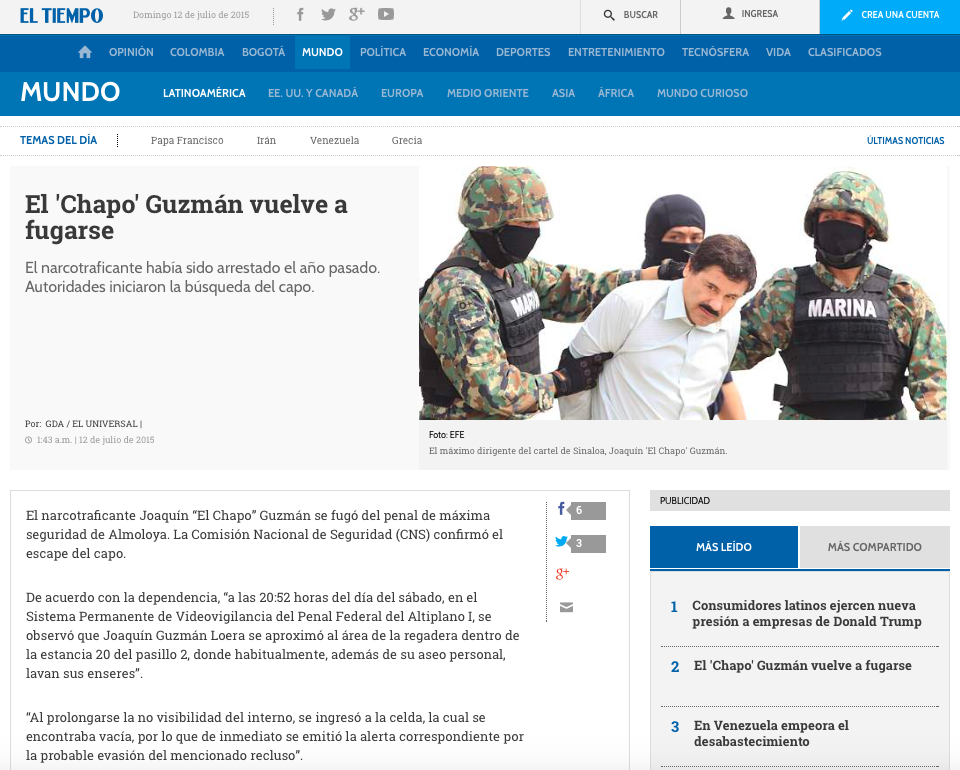Image resolution: width=960 pixels, height=770 pixels.
Task: Share article on Twitter via sidebar icon
Action: 562,543
